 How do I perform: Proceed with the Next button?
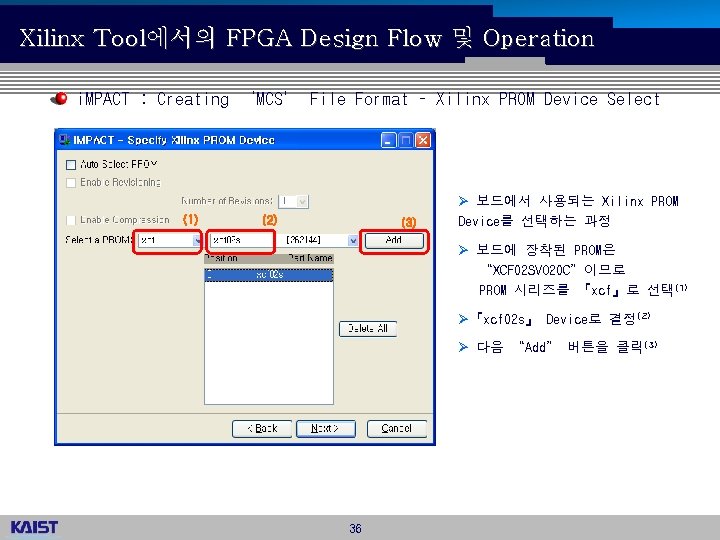tap(326, 428)
